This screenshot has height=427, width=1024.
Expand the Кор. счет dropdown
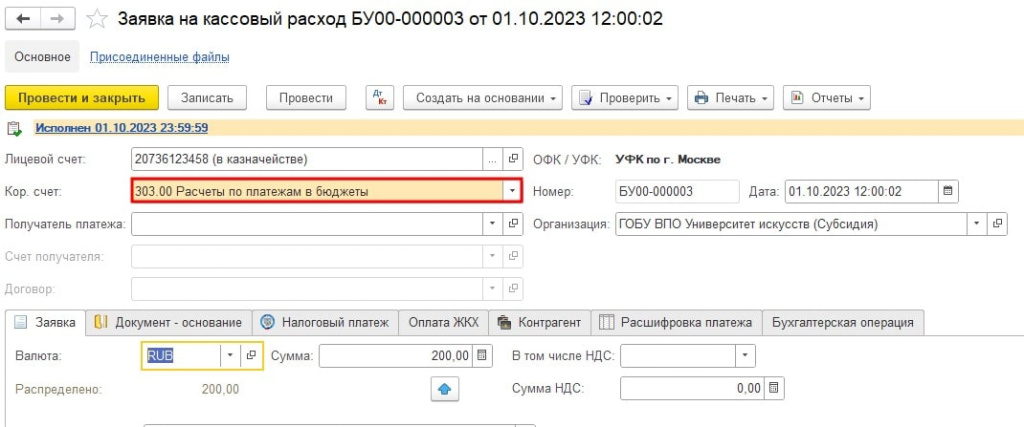[x=512, y=191]
